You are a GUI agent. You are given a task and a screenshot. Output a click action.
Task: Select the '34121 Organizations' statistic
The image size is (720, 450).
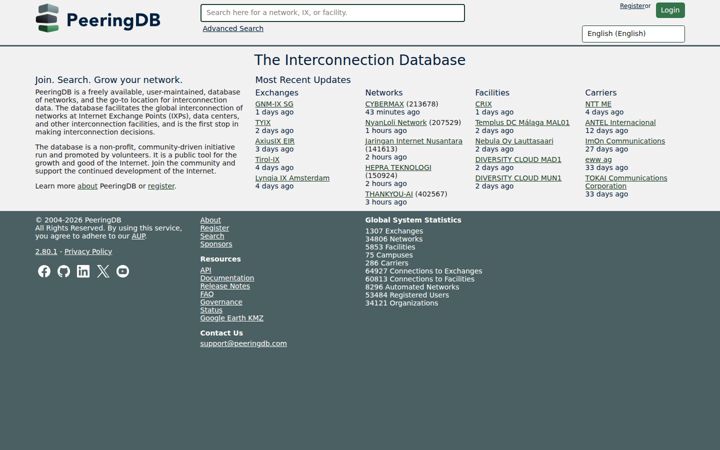(402, 303)
